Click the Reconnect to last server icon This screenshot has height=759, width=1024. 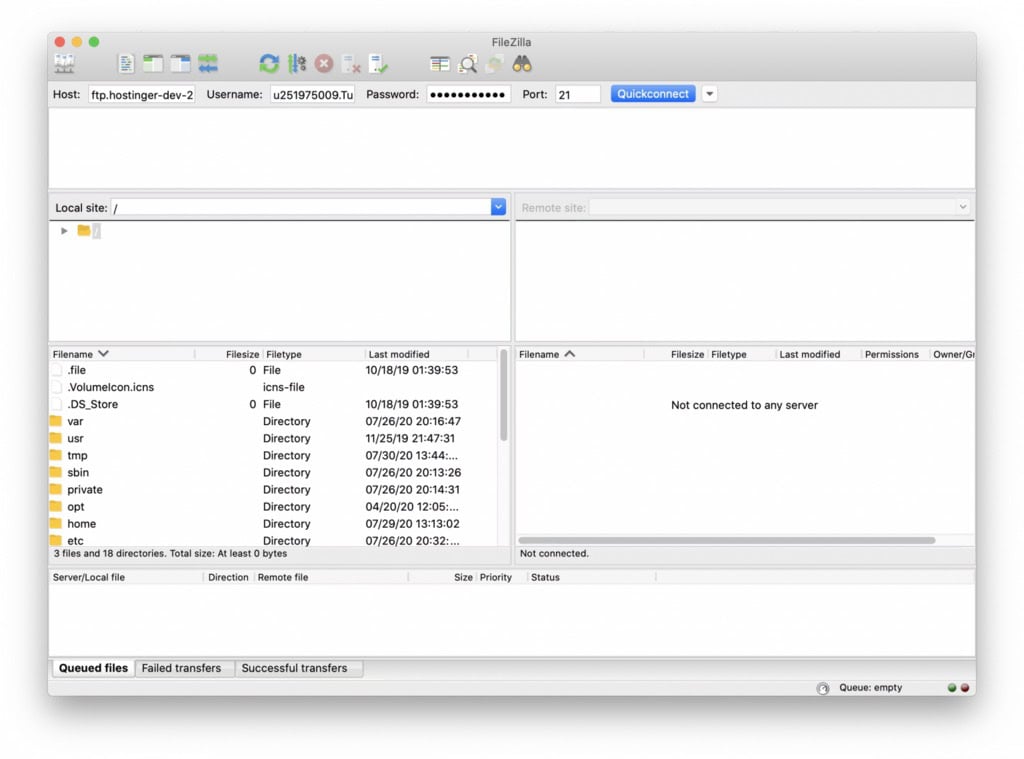tap(378, 64)
